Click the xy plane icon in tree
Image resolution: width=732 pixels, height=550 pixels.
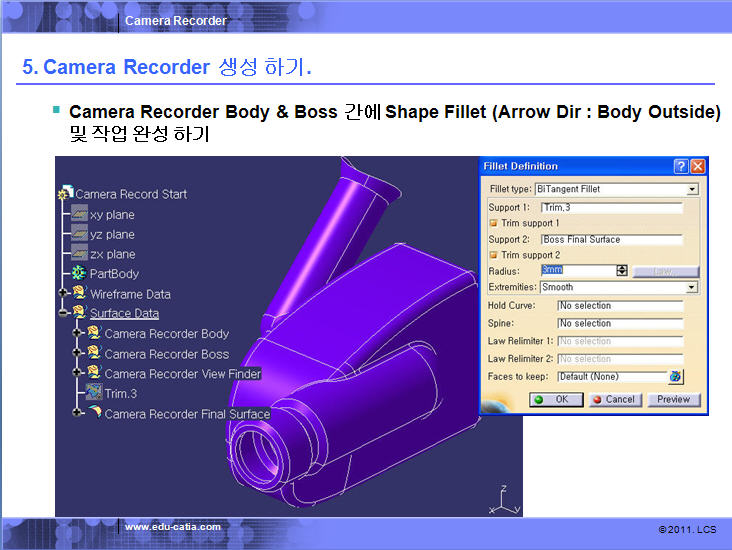[x=78, y=214]
